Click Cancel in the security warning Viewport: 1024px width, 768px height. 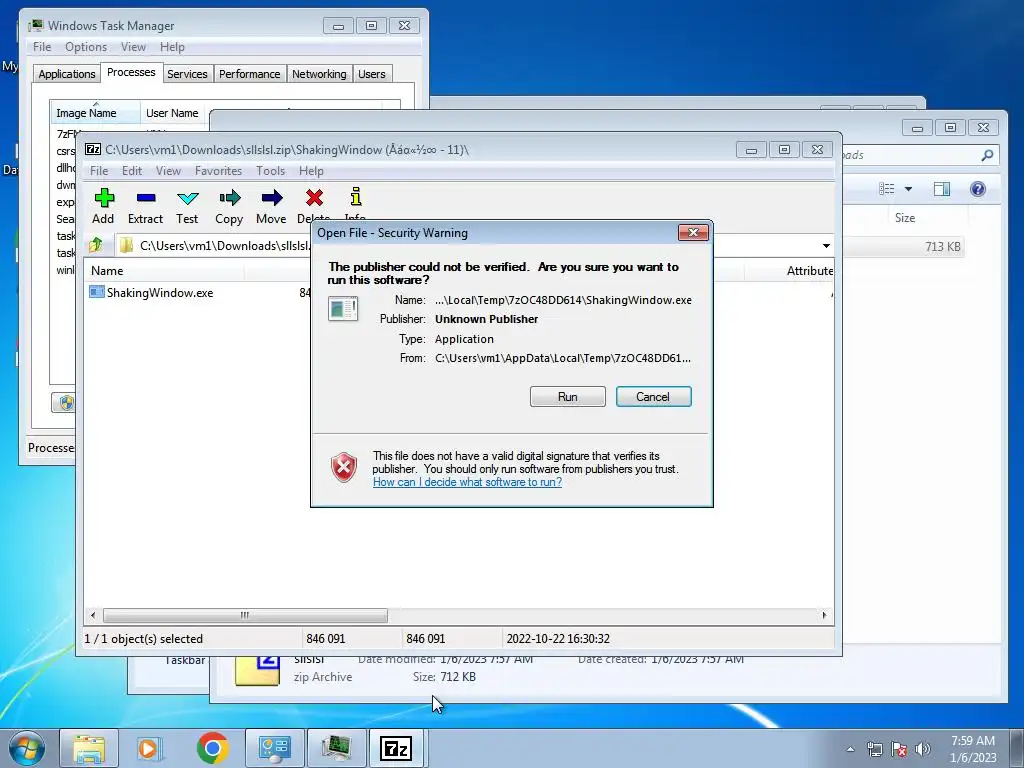[x=653, y=396]
